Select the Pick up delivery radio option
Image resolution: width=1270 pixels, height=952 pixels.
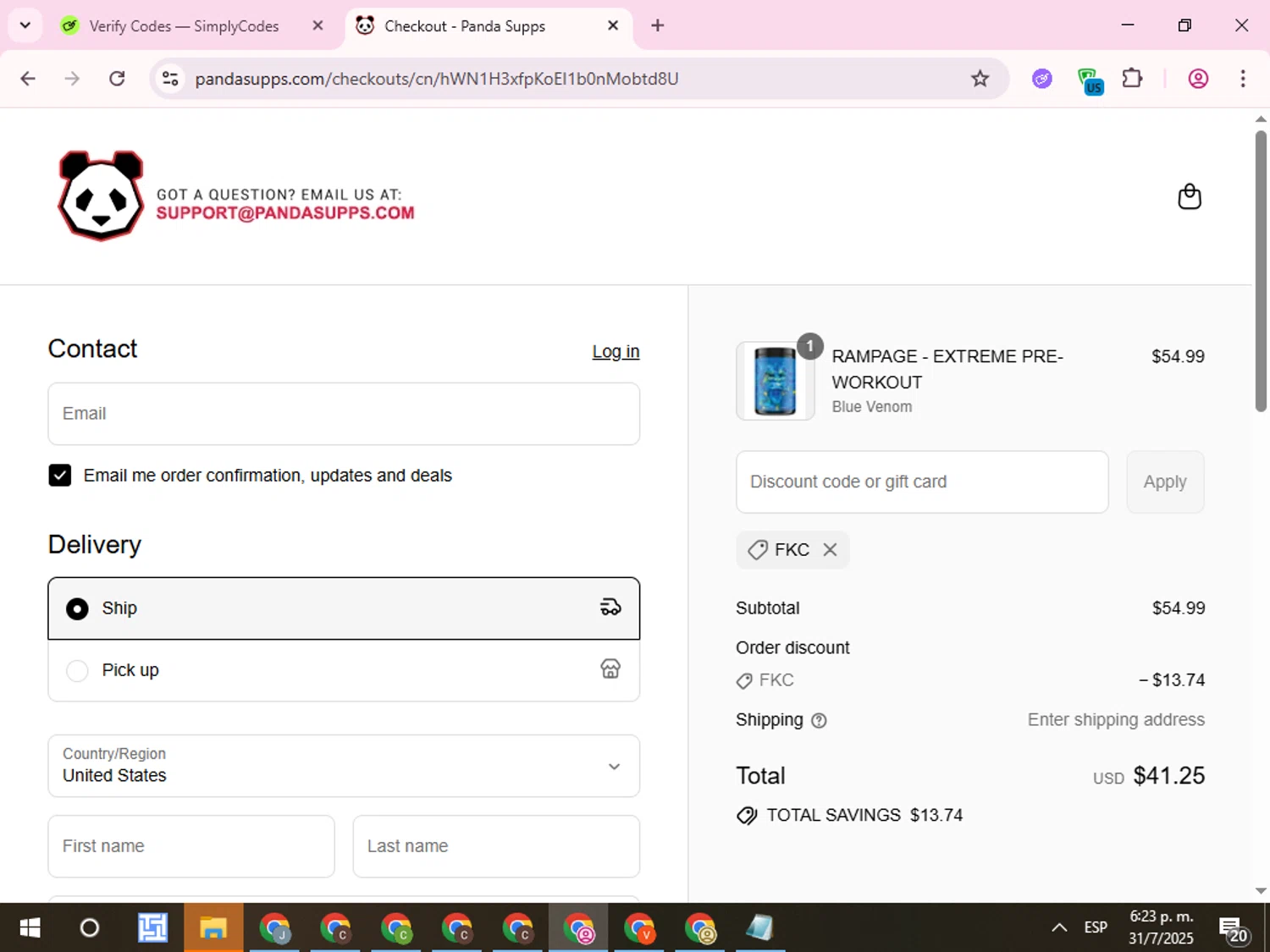point(77,671)
